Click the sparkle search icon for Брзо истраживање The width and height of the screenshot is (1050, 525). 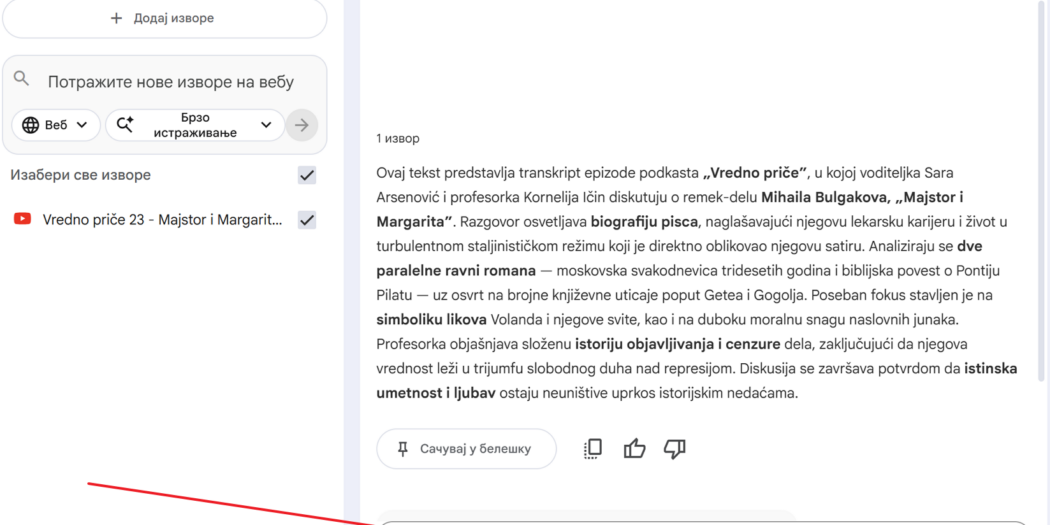coord(125,125)
